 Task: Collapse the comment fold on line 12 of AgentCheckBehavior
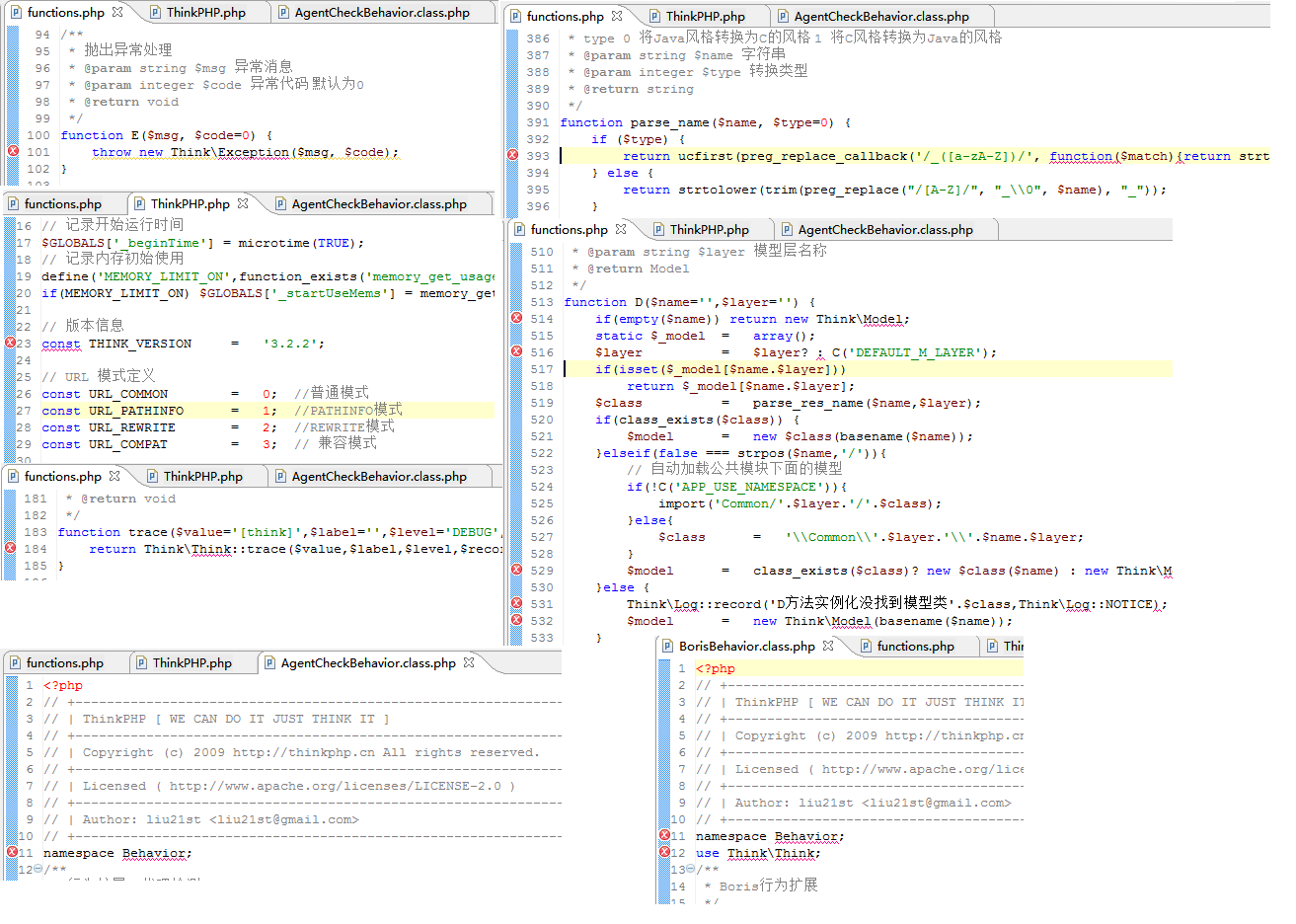pyautogui.click(x=38, y=869)
